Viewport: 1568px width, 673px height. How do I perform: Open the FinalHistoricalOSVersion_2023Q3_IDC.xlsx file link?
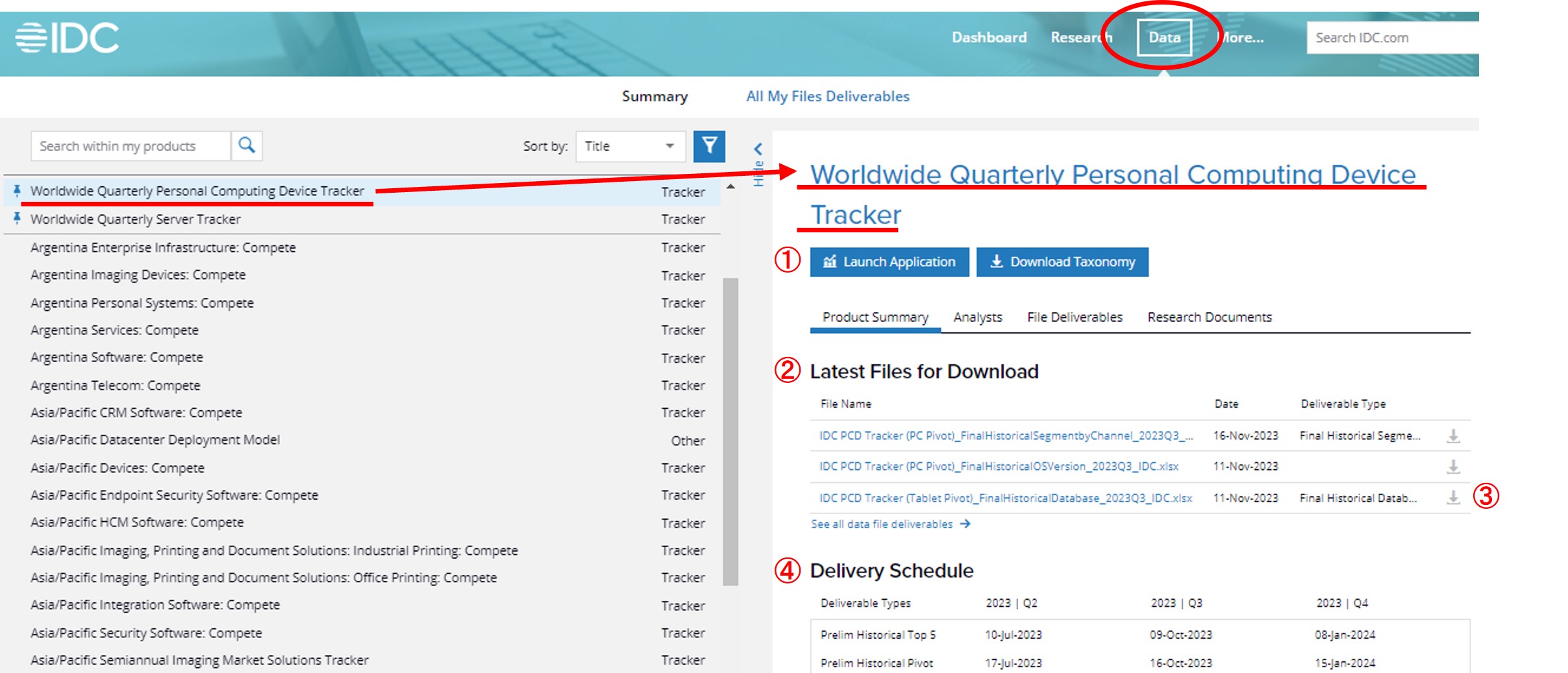(999, 467)
